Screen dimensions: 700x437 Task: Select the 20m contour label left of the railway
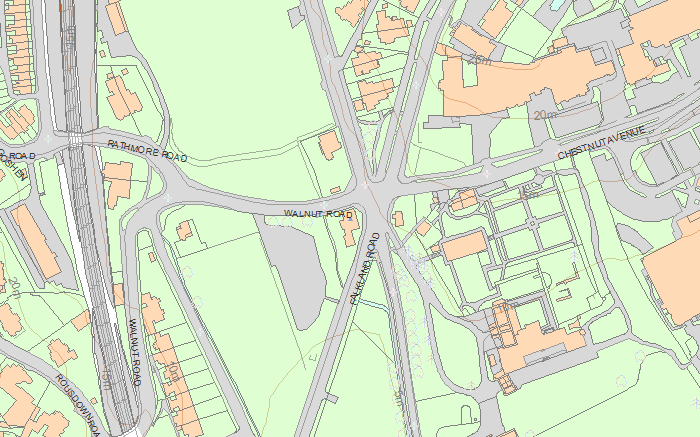(x=14, y=288)
